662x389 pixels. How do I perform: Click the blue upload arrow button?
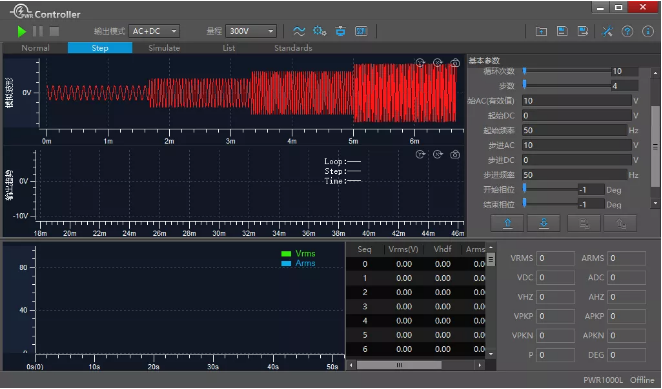507,223
